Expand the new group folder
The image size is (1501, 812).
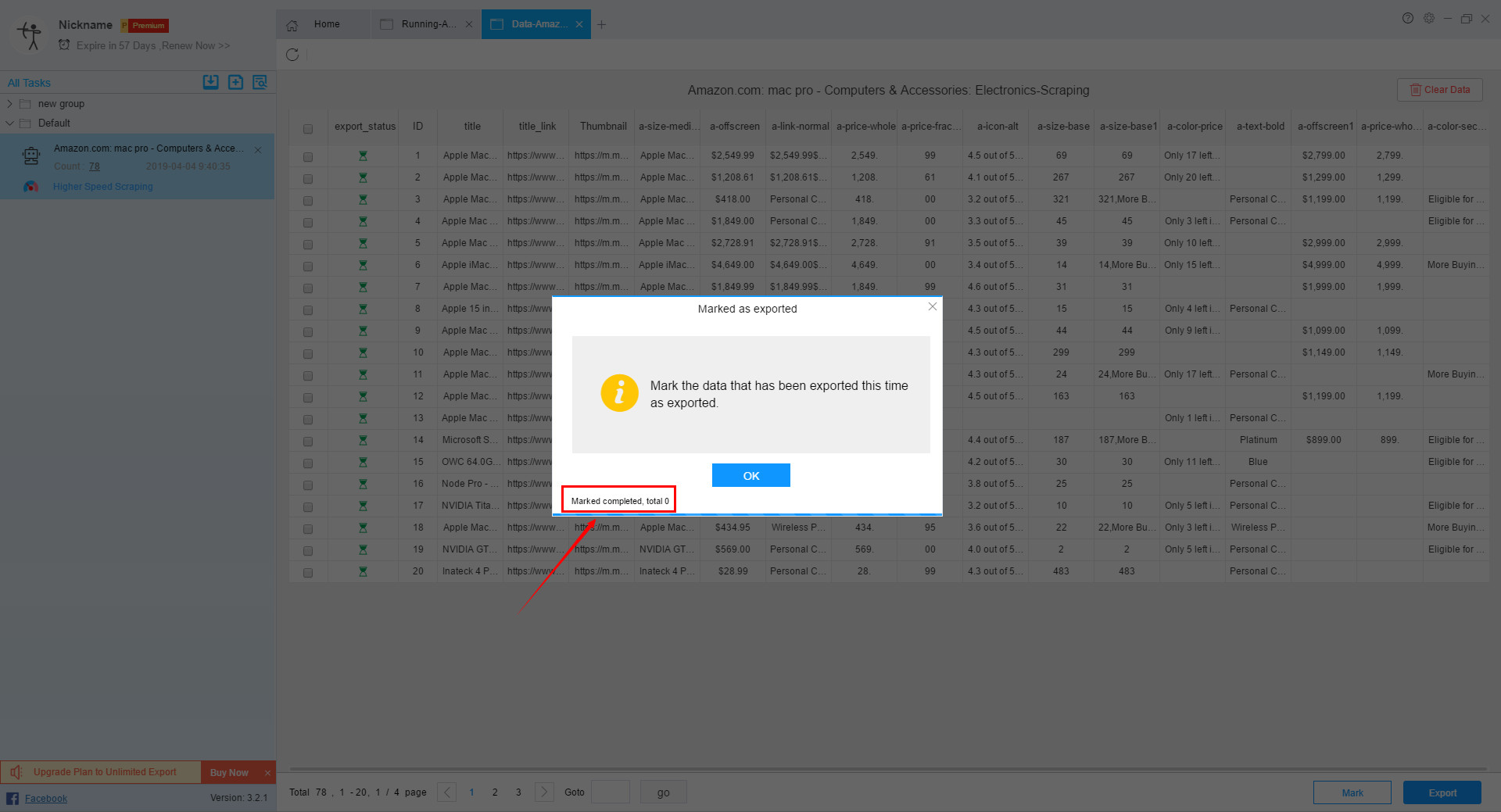pos(9,104)
